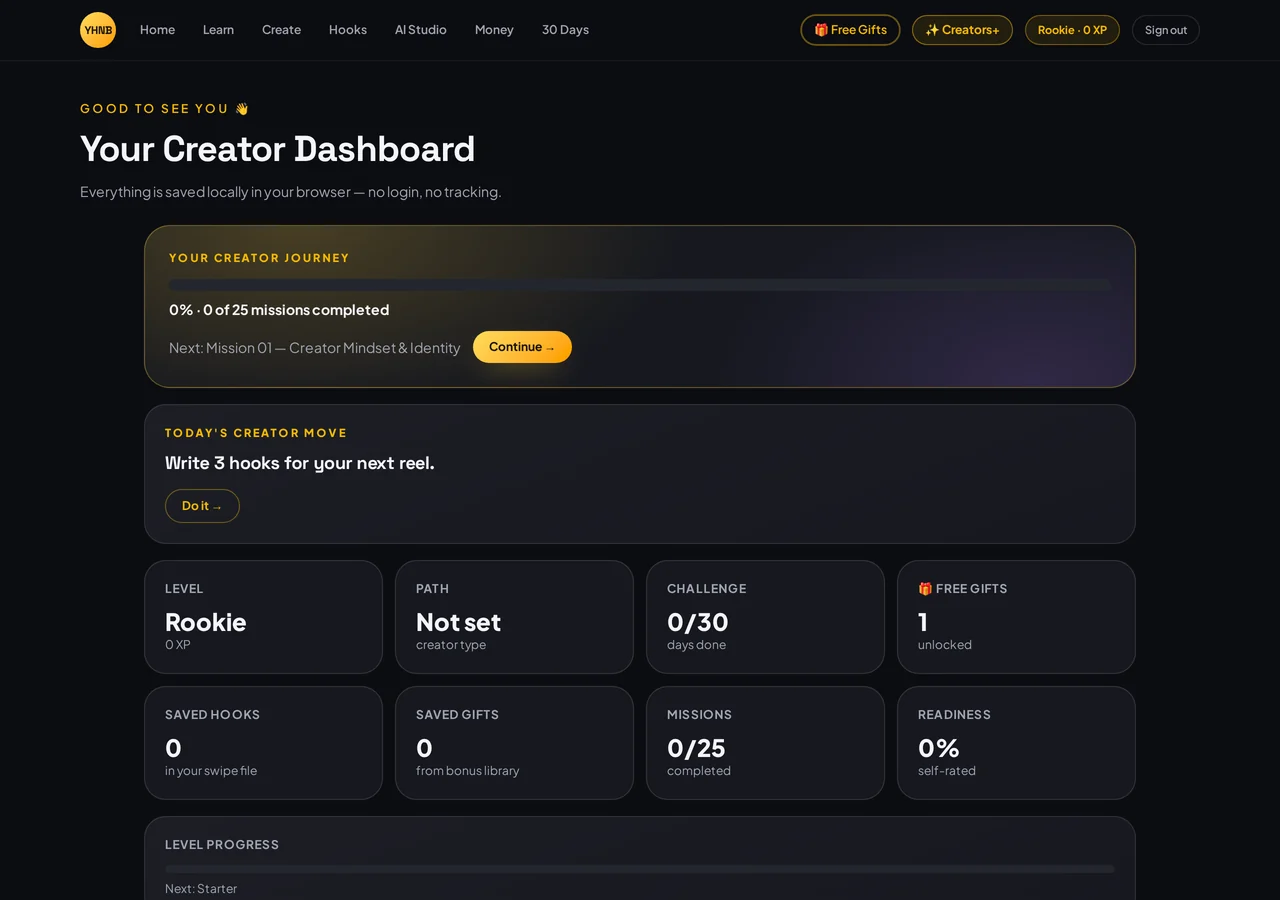Click the Do it button
This screenshot has height=900, width=1280.
(202, 506)
